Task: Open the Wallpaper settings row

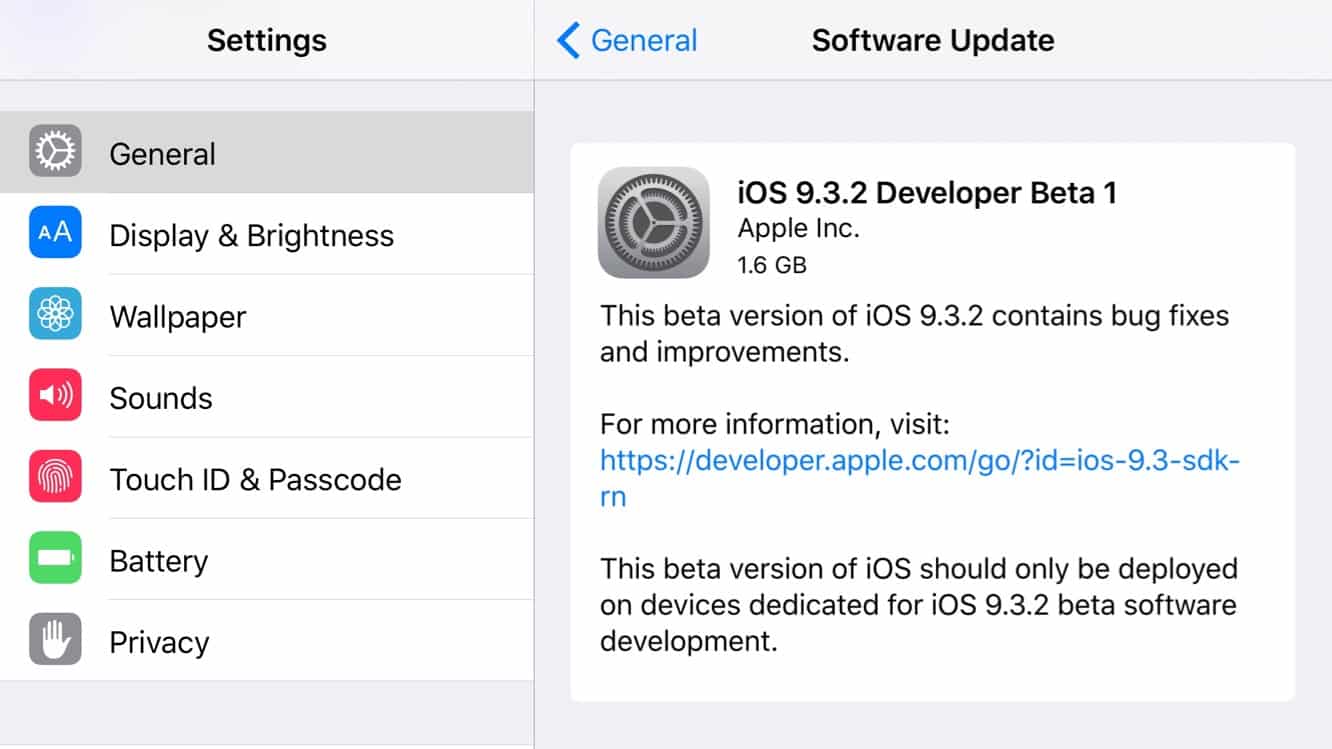Action: [178, 317]
